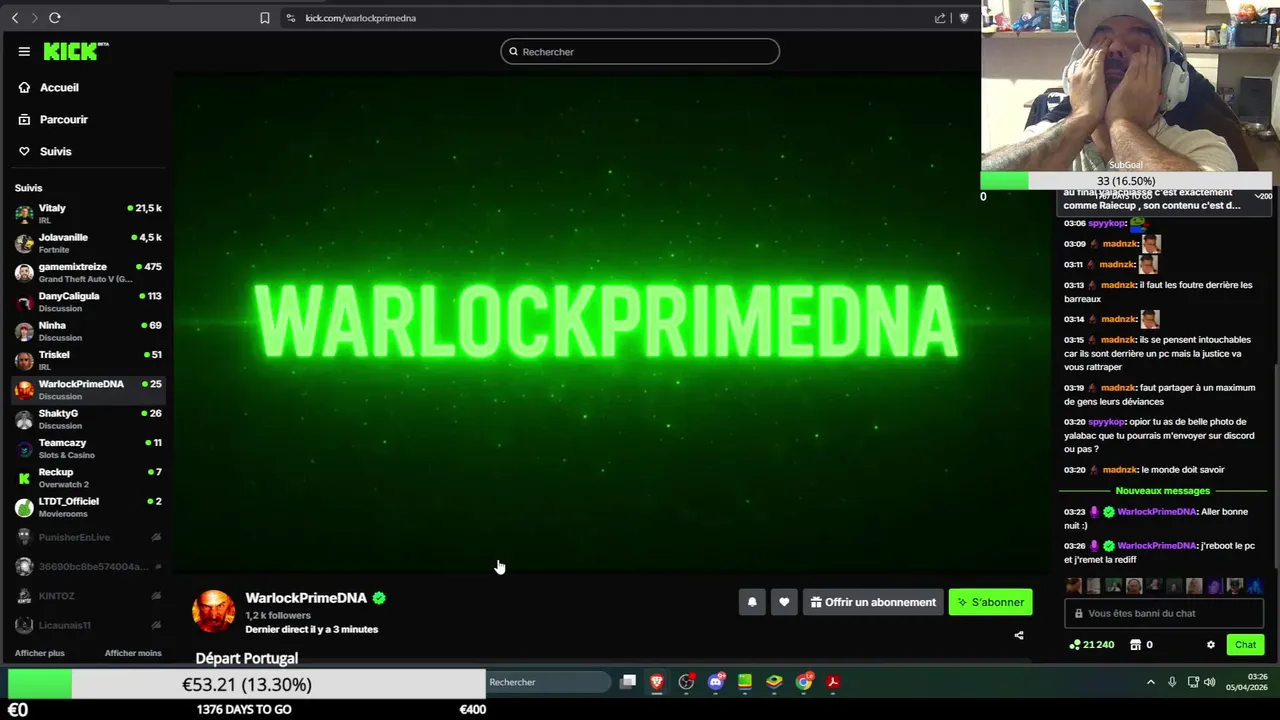Reload the page with the refresh icon
This screenshot has height=720, width=1280.
55,18
